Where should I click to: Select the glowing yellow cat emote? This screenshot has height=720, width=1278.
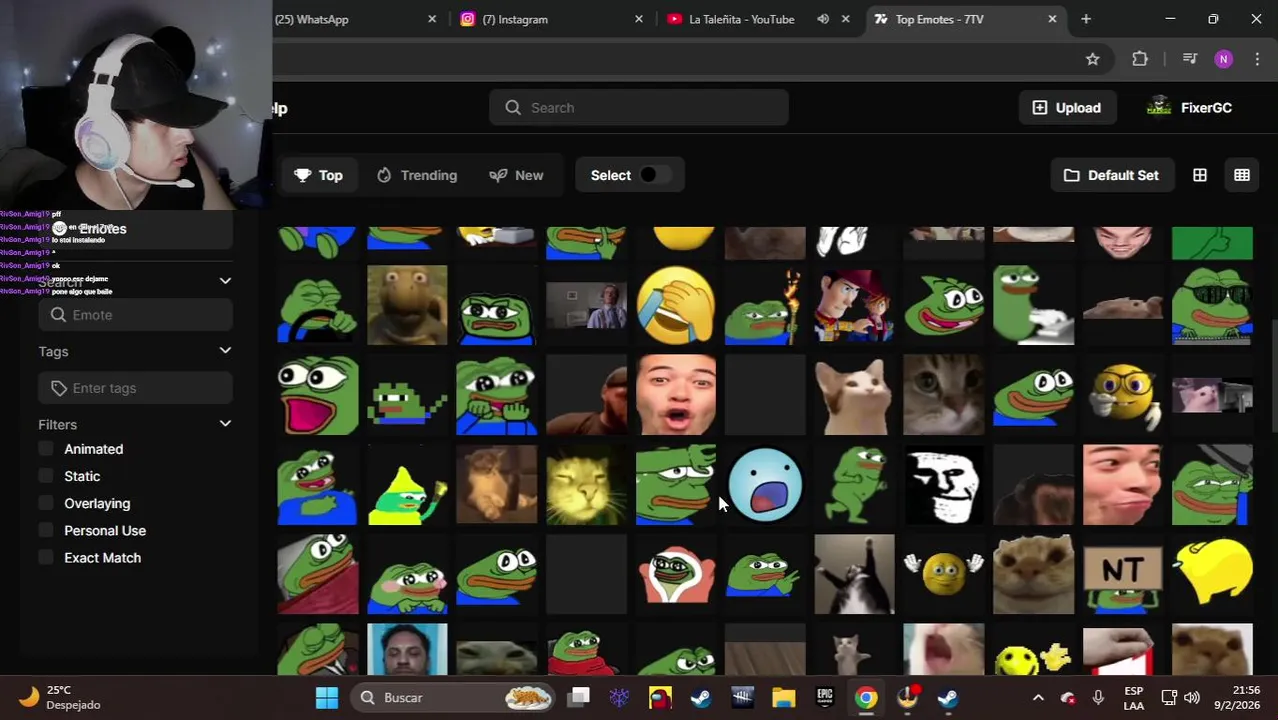[586, 485]
